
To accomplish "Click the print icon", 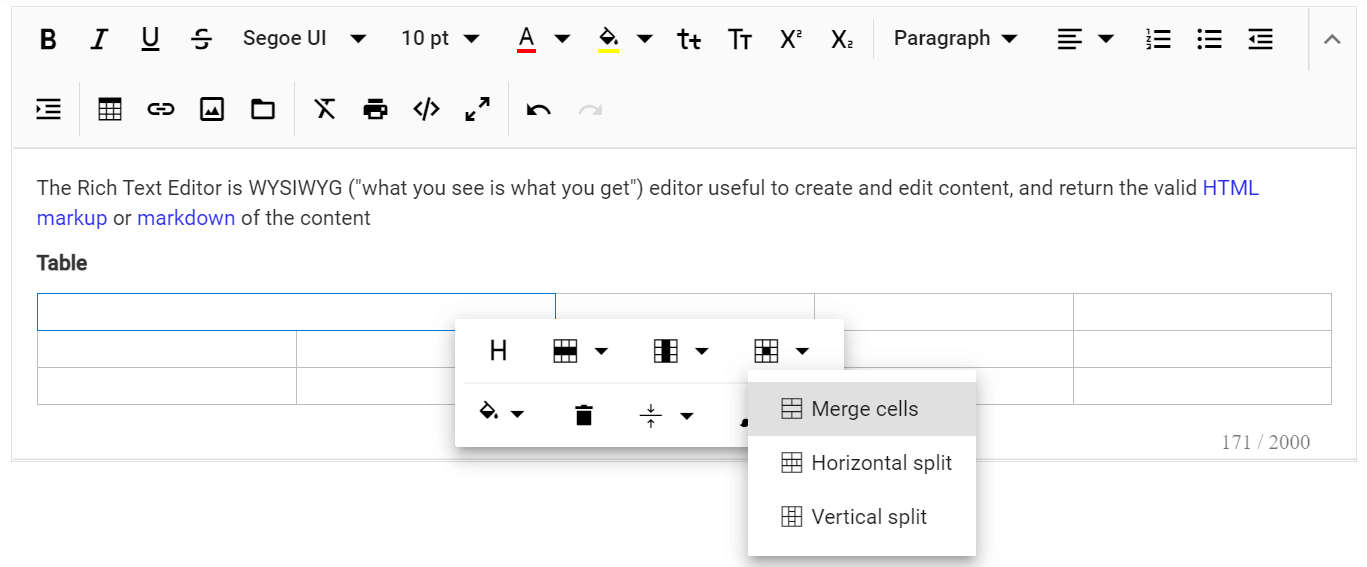I will tap(375, 109).
